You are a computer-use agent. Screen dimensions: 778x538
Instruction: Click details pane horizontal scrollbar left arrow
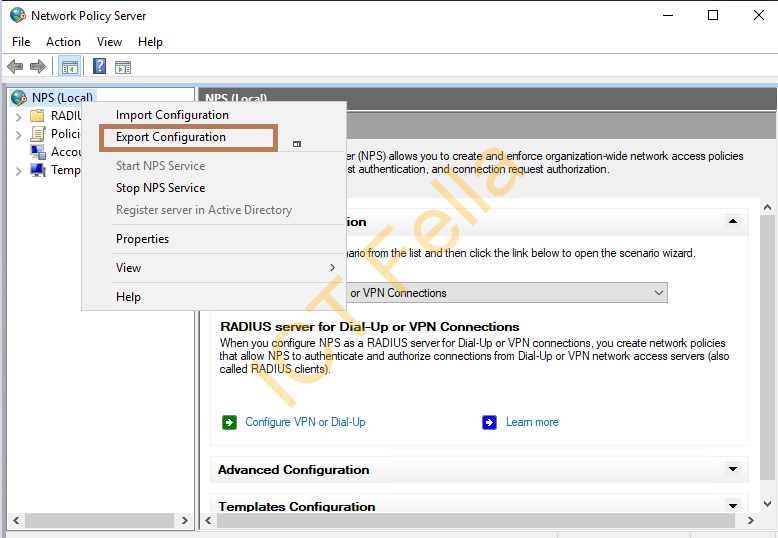[208, 521]
